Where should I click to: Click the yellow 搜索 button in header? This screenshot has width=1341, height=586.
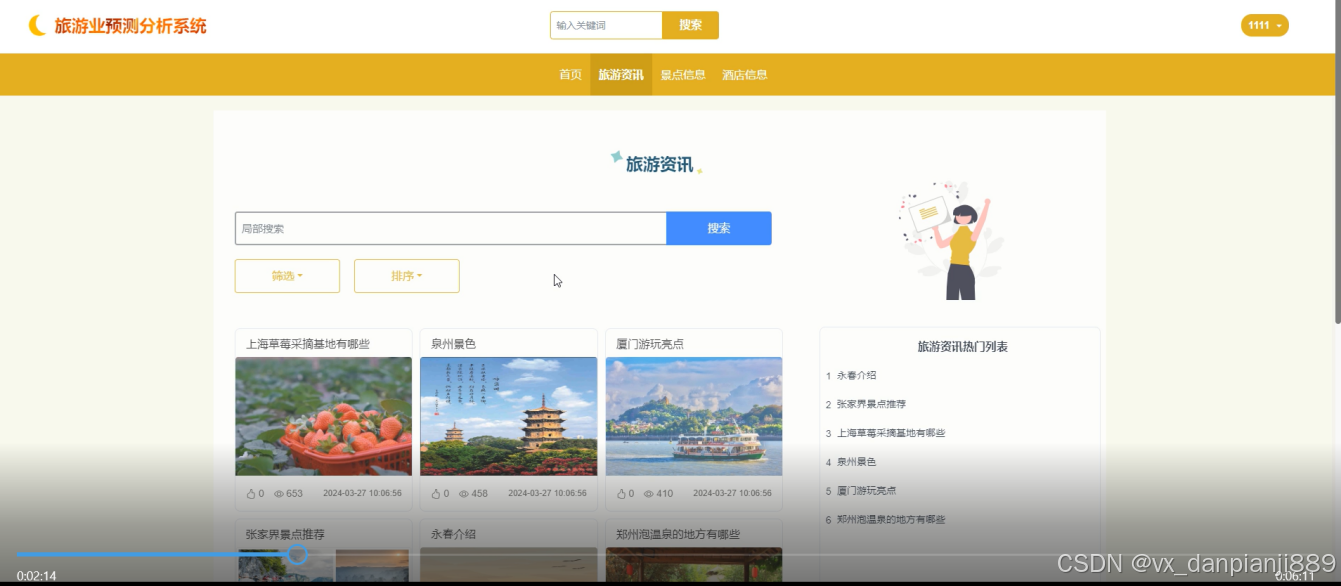coord(690,25)
